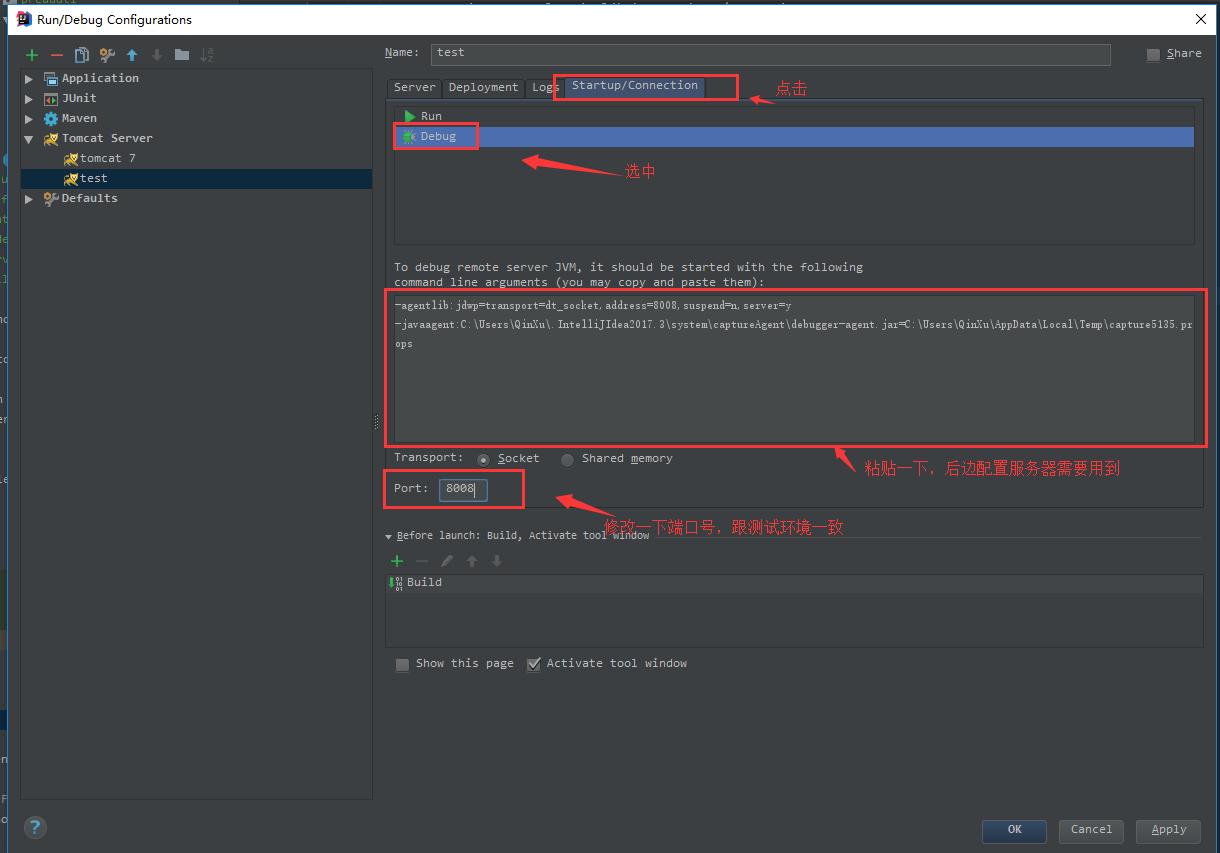Image resolution: width=1220 pixels, height=853 pixels.
Task: Toggle Activate tool window checkbox
Action: 534,664
